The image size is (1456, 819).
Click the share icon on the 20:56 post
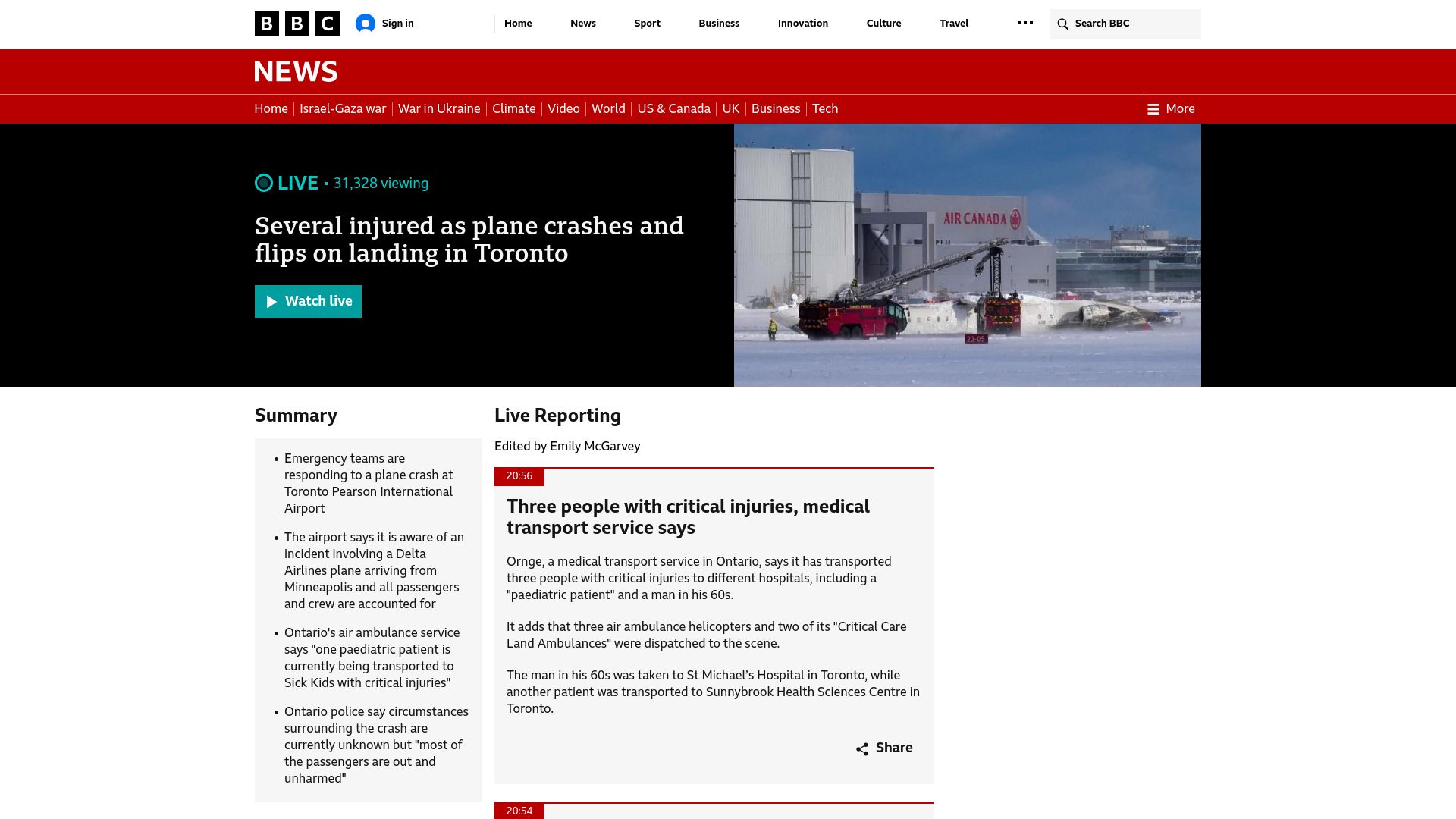(862, 748)
